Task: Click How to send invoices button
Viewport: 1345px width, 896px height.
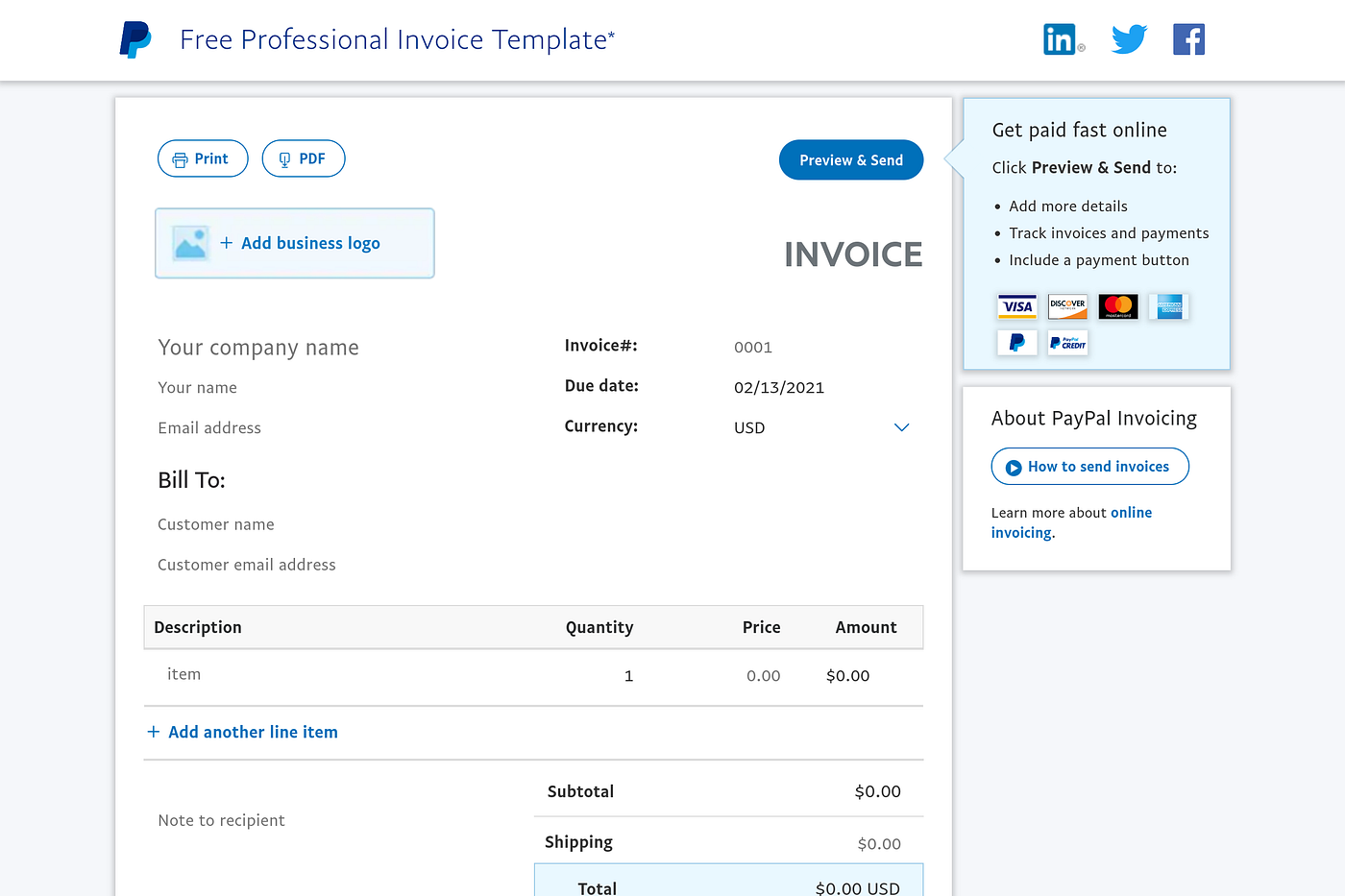Action: pos(1089,467)
